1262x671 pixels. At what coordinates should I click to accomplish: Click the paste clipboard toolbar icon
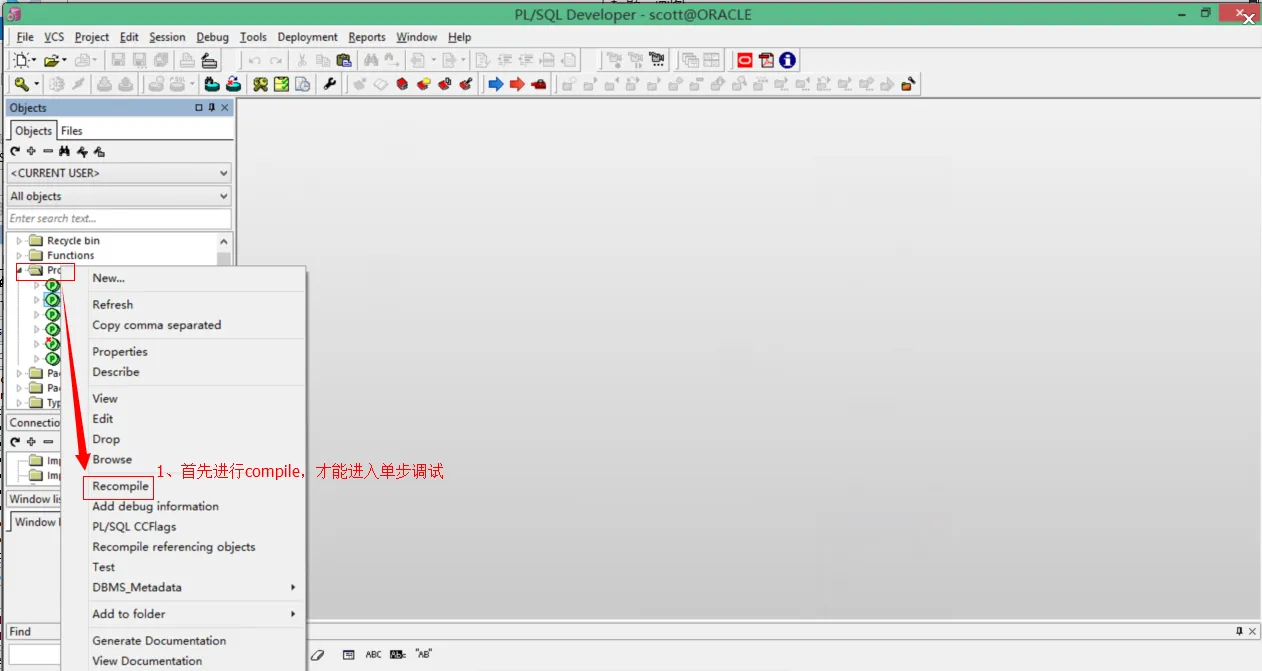[344, 61]
